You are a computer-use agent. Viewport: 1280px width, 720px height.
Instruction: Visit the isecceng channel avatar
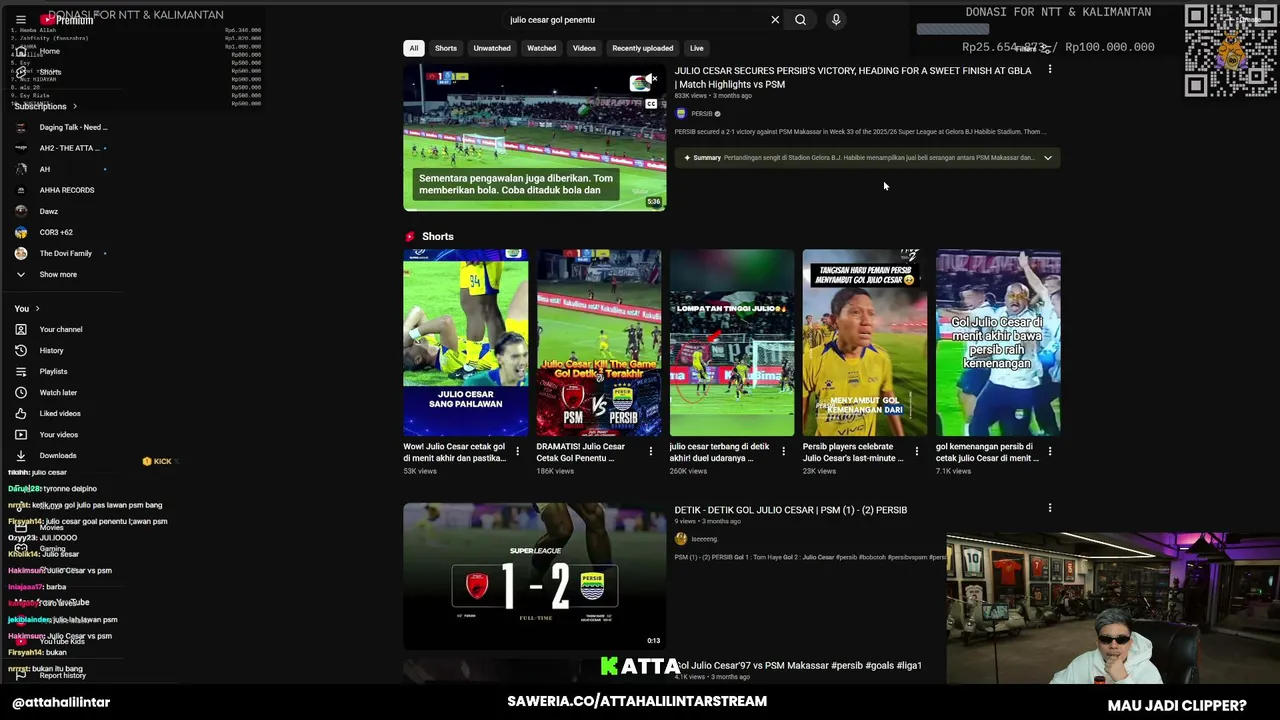tap(681, 539)
